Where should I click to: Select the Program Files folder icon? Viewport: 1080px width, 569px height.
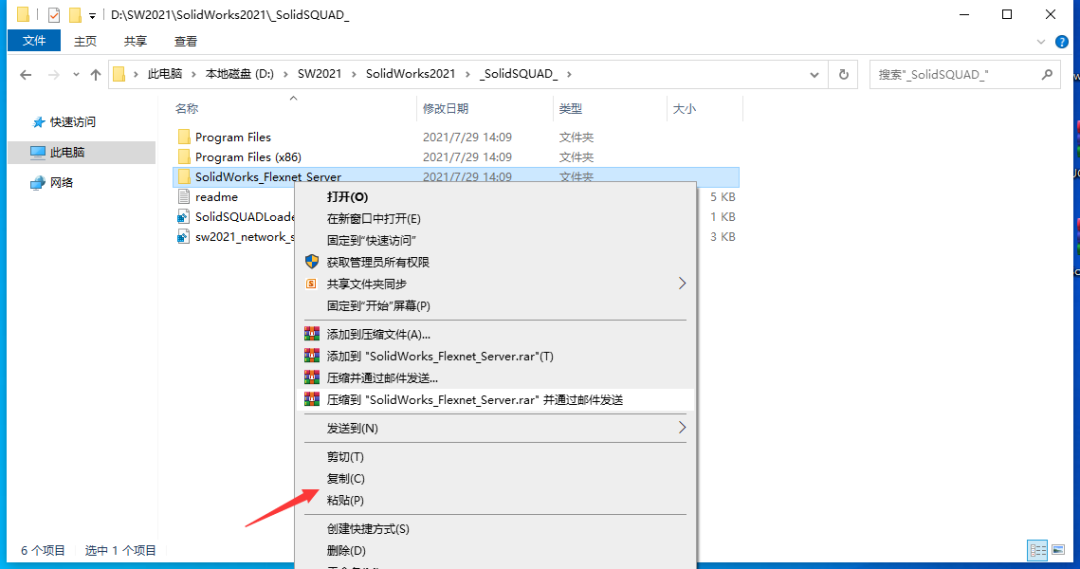[184, 136]
